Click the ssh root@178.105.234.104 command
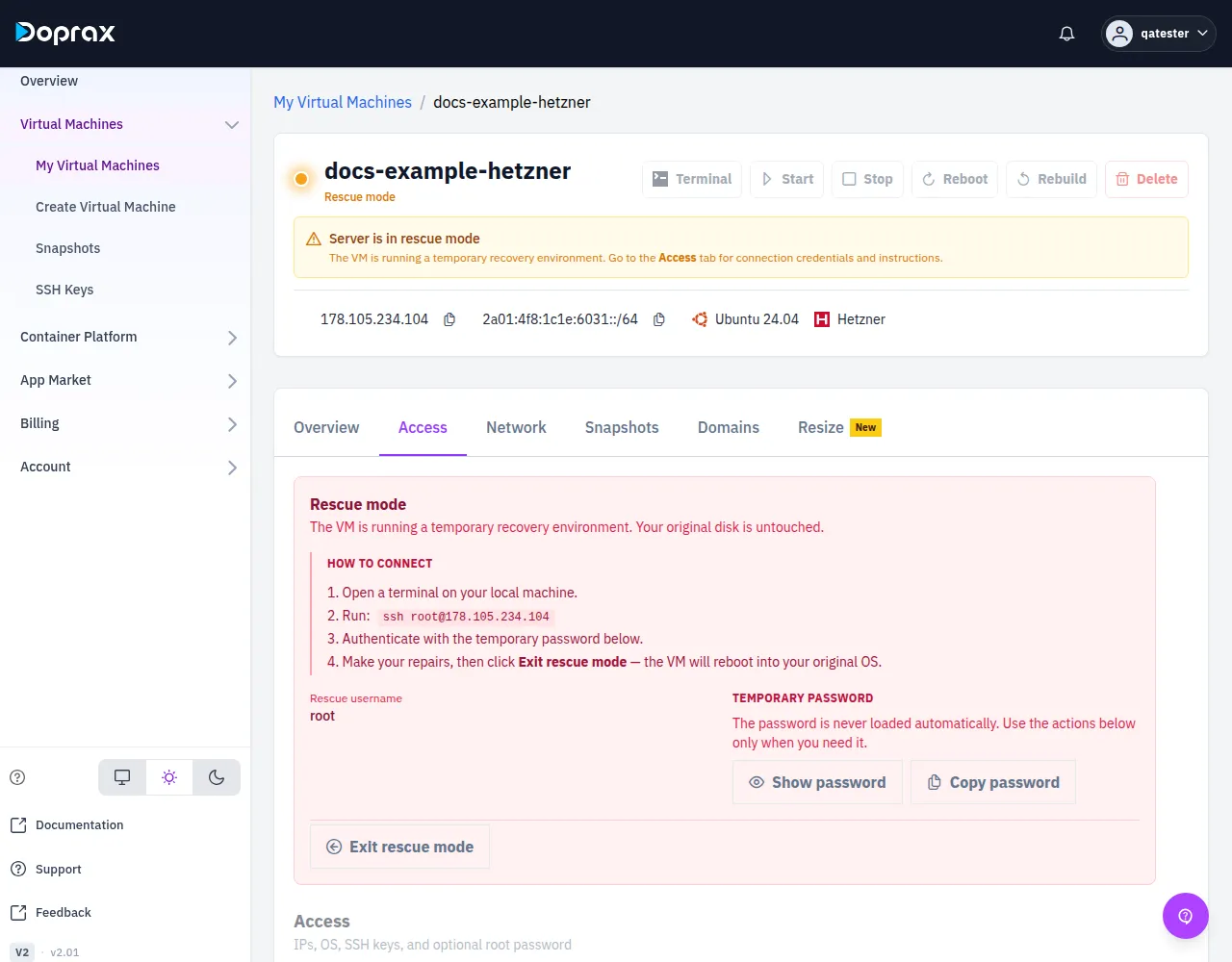 coord(466,617)
